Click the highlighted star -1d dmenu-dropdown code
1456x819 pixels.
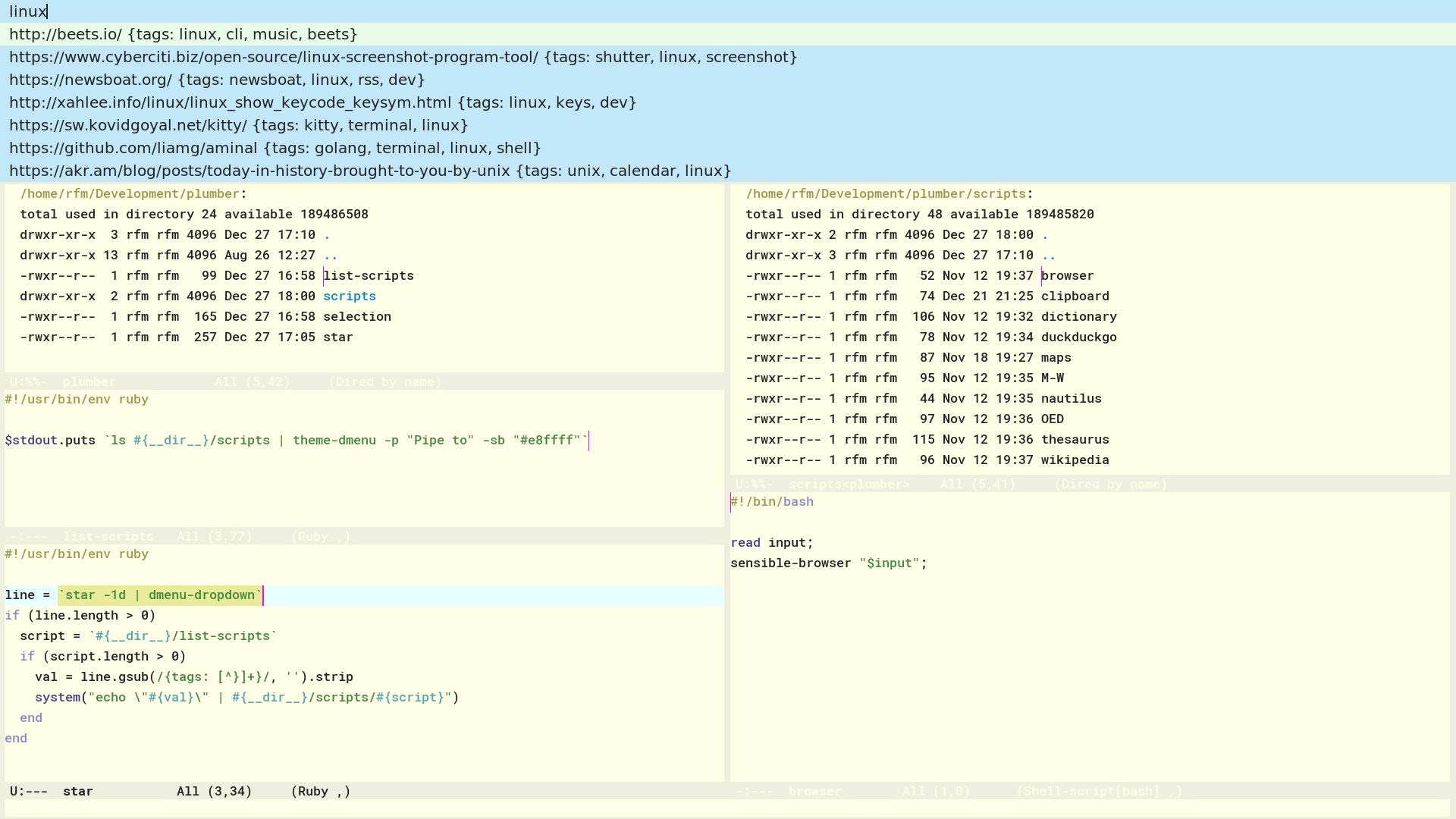tap(159, 595)
